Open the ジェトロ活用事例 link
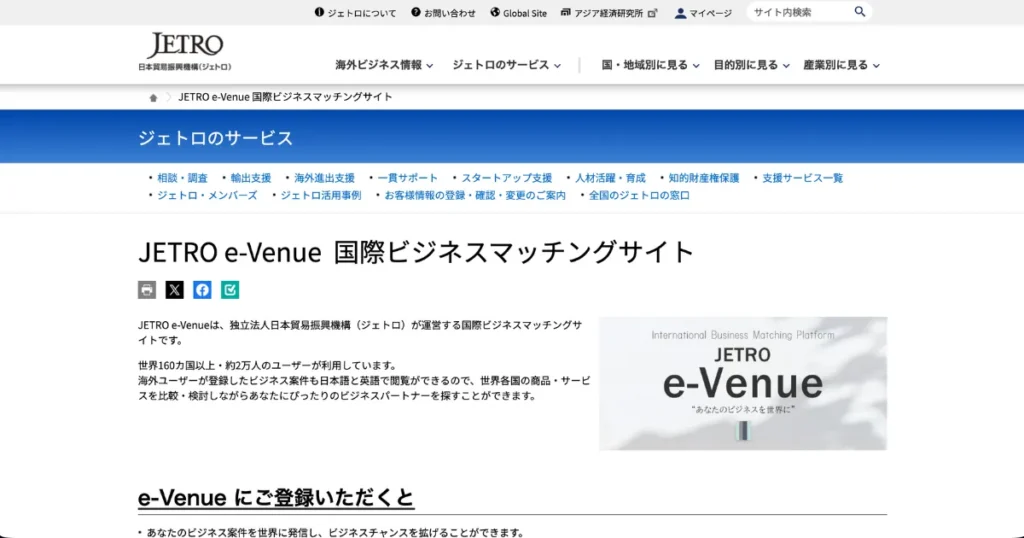1024x538 pixels. 321,195
